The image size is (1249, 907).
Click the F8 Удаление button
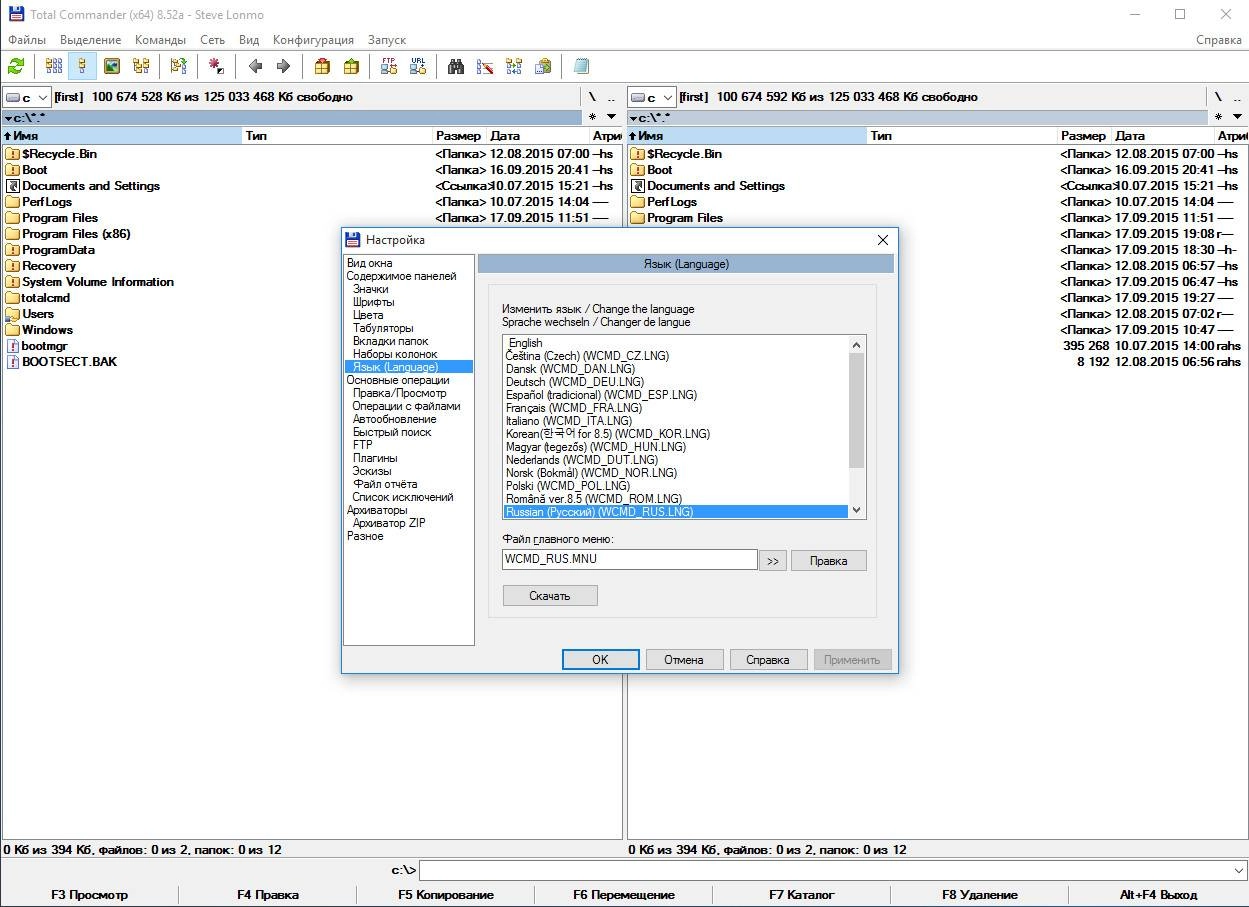coord(980,895)
